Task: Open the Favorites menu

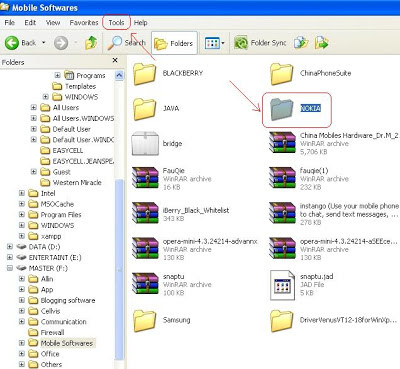Action: pos(84,23)
